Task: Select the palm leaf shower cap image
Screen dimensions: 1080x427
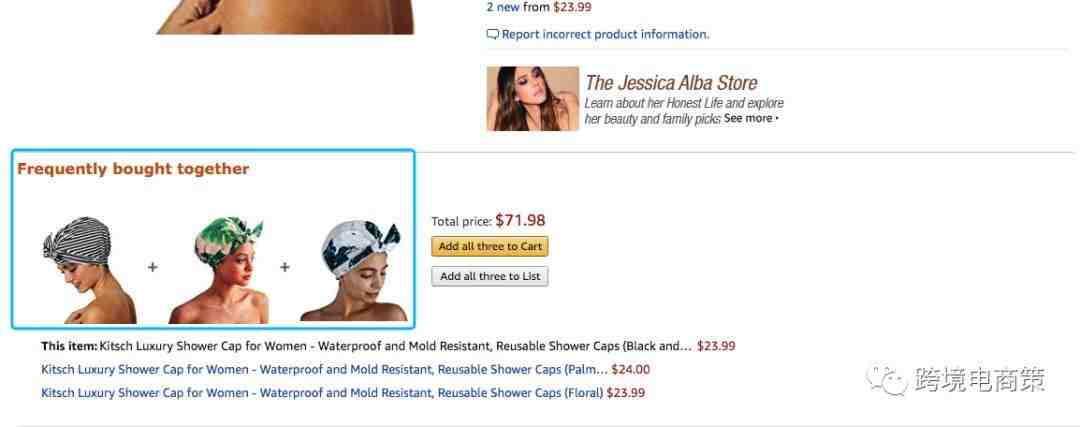Action: pos(220,271)
